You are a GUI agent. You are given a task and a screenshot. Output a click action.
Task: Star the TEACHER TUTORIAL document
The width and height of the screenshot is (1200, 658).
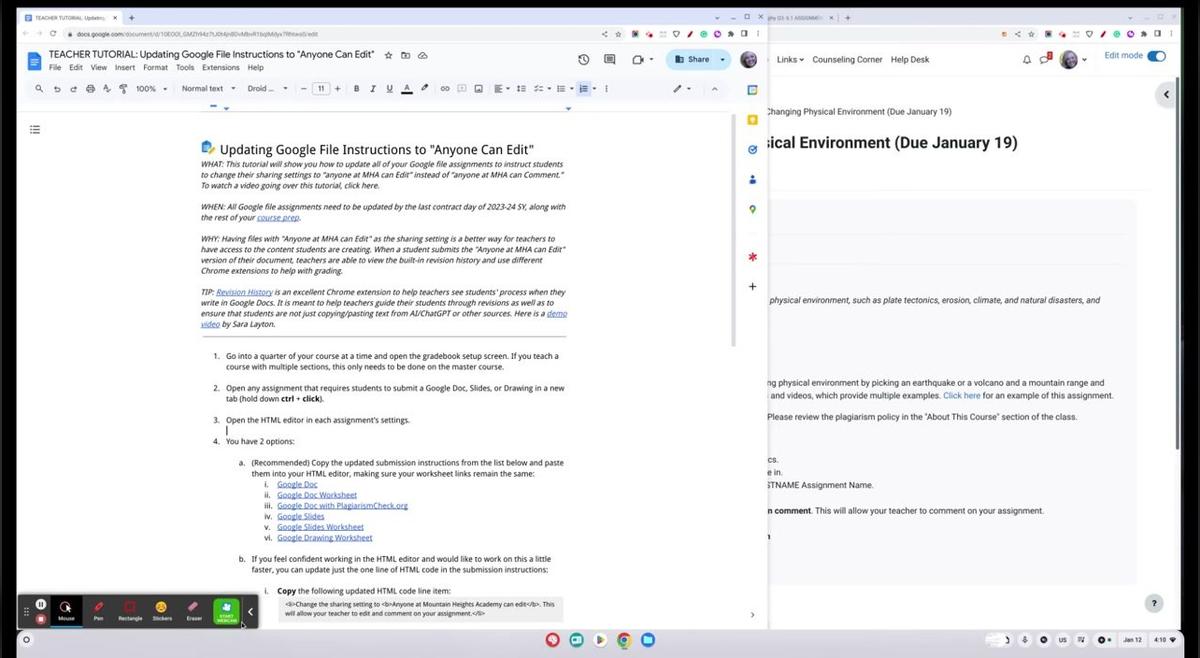[x=389, y=55]
